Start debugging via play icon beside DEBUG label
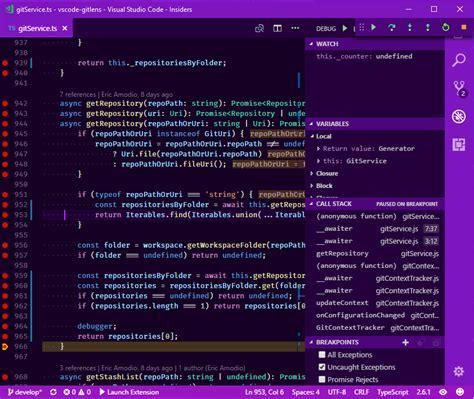474x399 pixels. click(345, 28)
